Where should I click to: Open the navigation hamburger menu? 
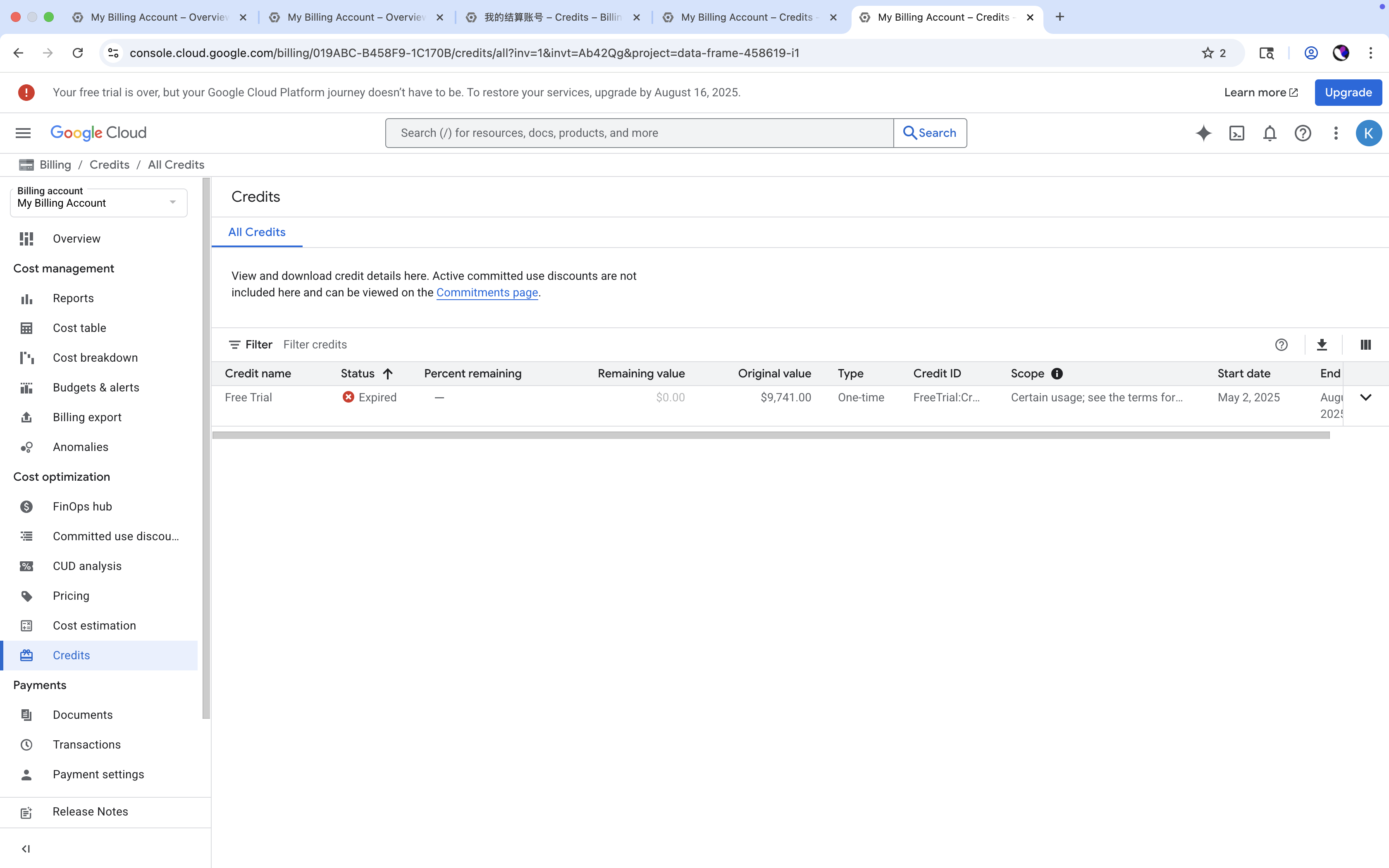tap(23, 133)
